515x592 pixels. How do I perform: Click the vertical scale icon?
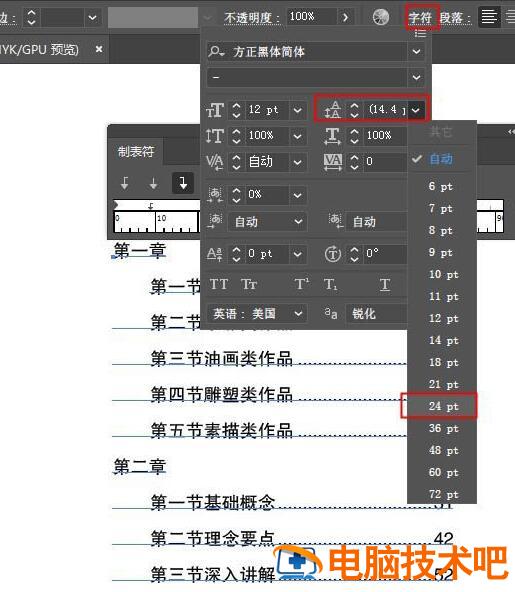pyautogui.click(x=215, y=136)
